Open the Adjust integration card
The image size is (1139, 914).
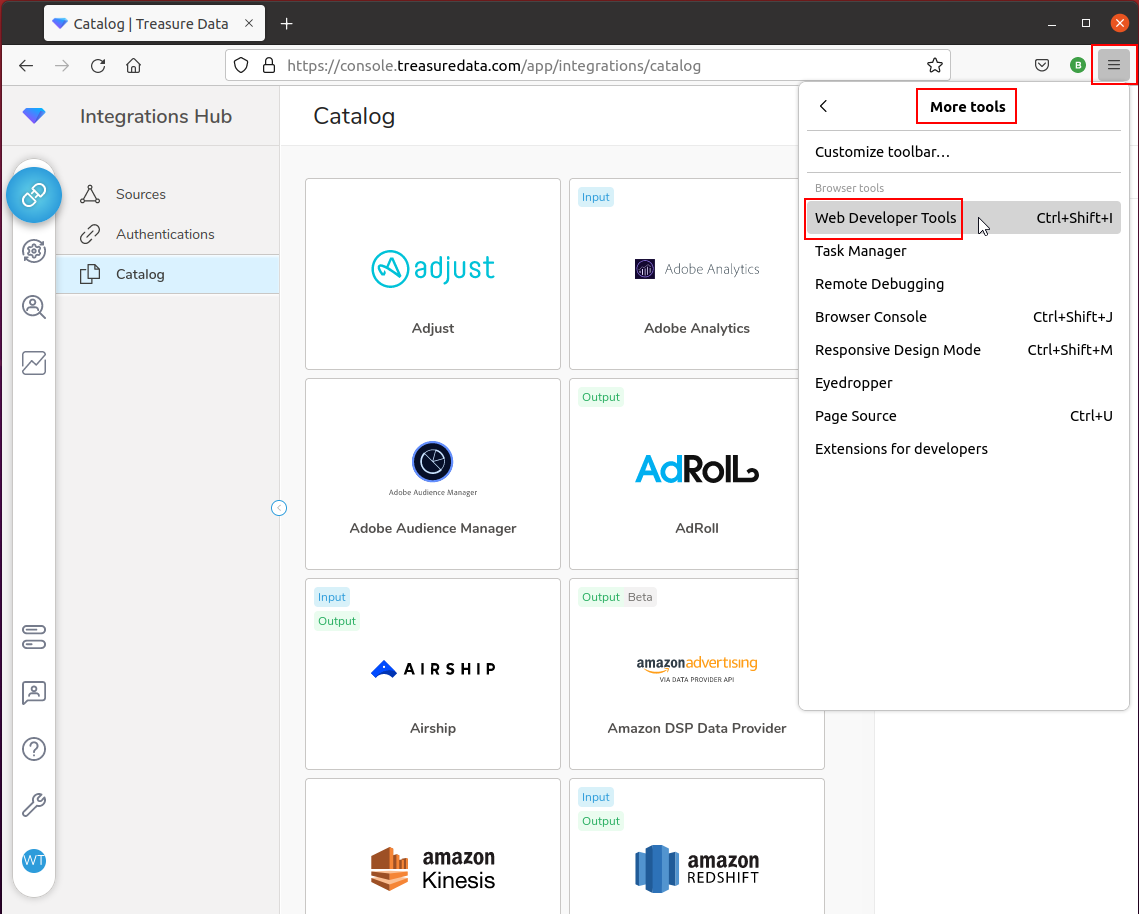click(433, 274)
